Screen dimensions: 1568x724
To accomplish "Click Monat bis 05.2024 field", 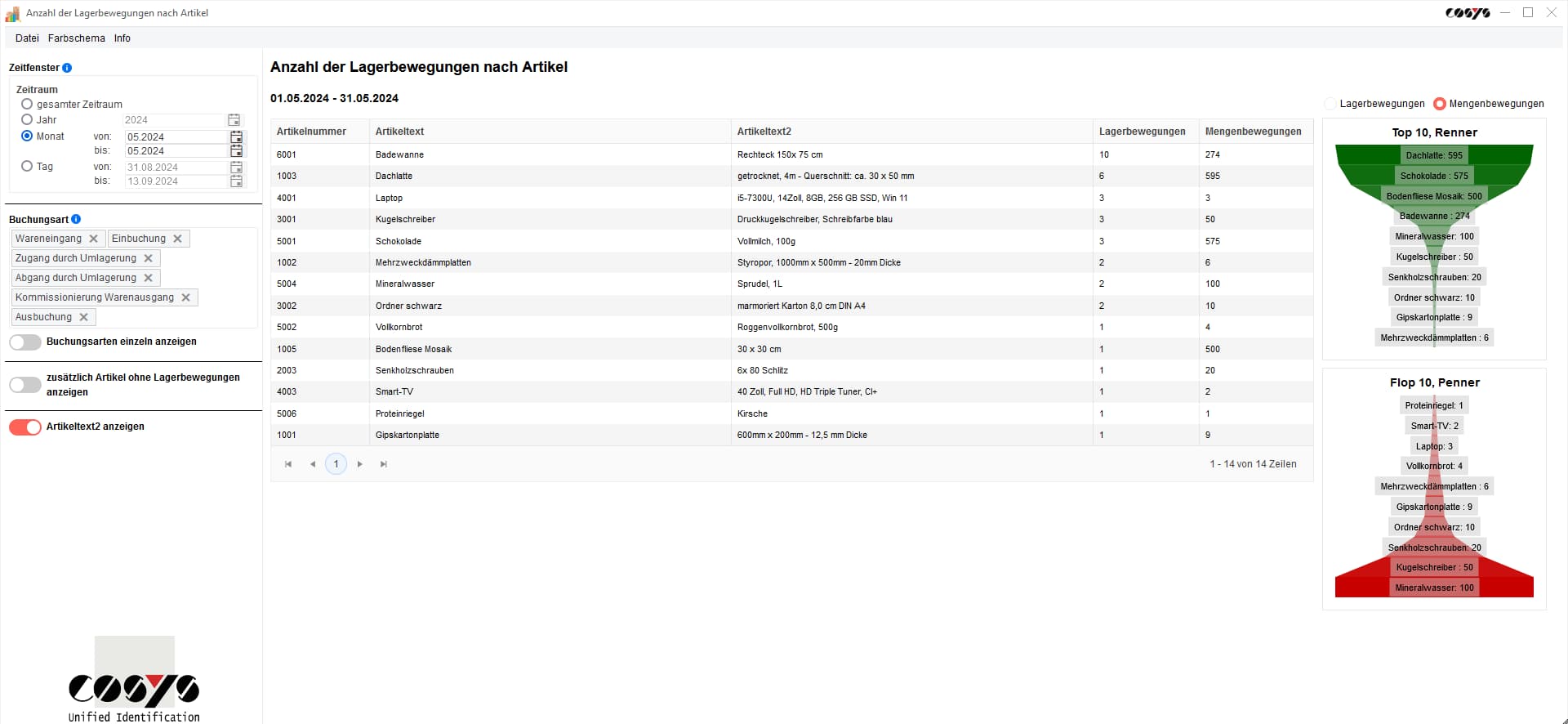I will pyautogui.click(x=176, y=150).
